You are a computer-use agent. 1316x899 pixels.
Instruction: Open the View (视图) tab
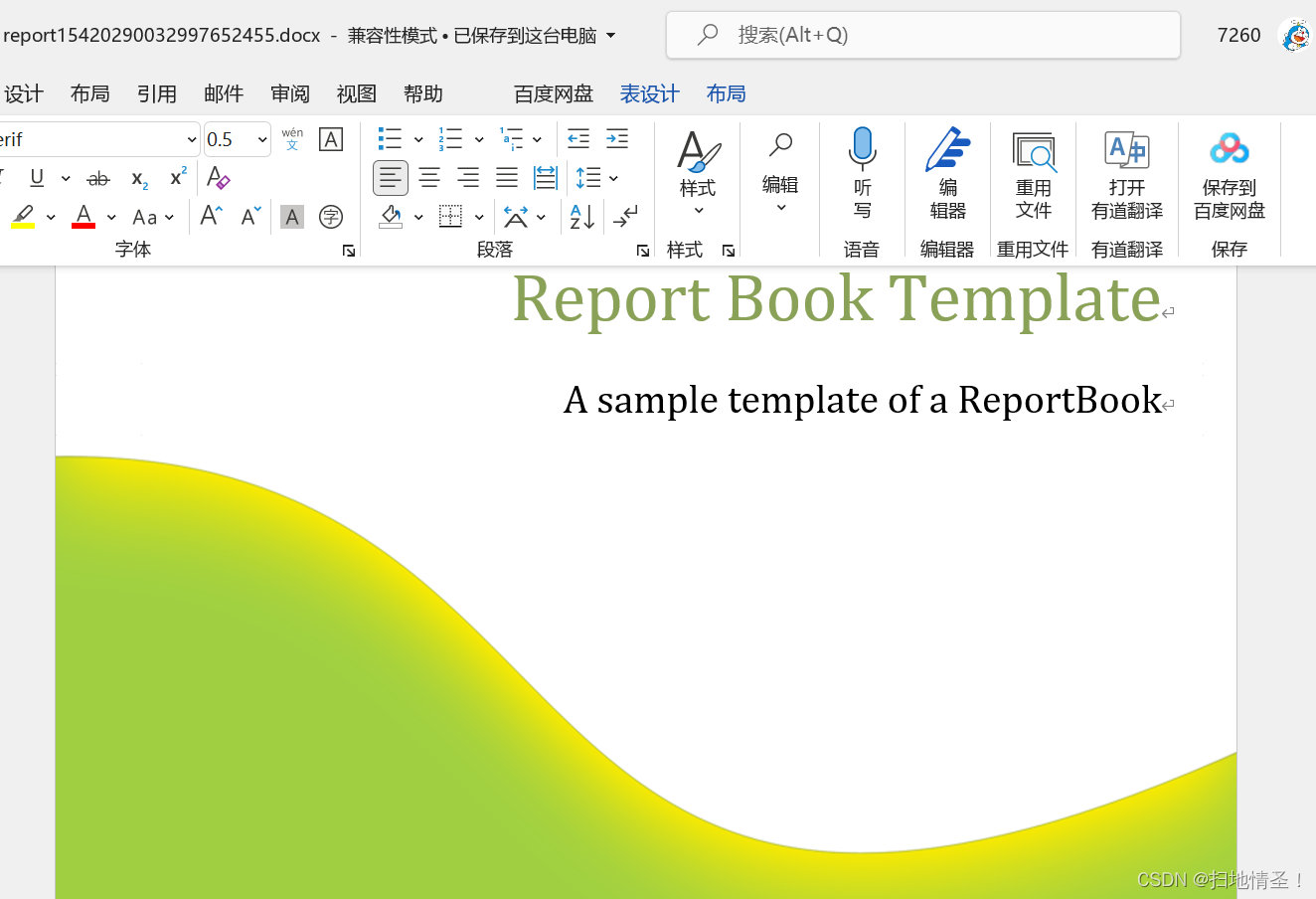click(357, 93)
